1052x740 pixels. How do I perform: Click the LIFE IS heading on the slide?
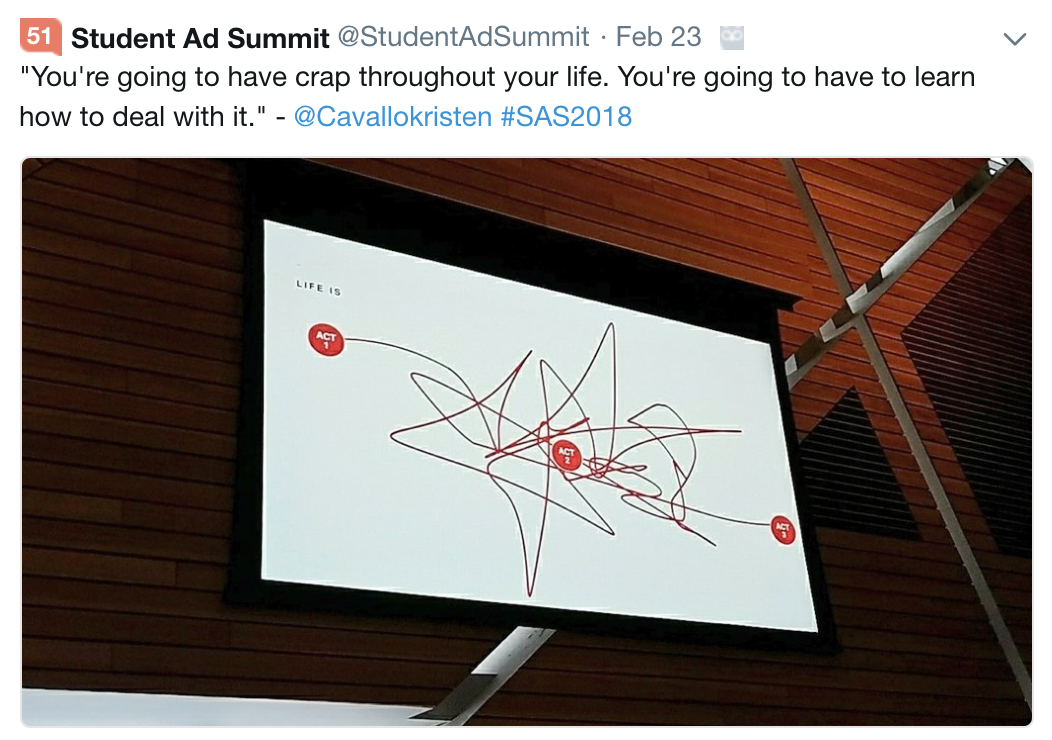pos(319,288)
